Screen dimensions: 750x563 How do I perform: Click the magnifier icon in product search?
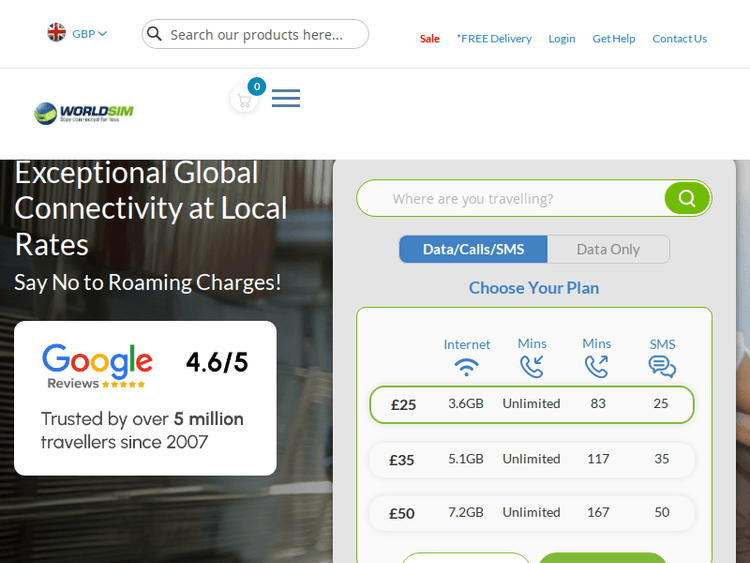tap(155, 34)
